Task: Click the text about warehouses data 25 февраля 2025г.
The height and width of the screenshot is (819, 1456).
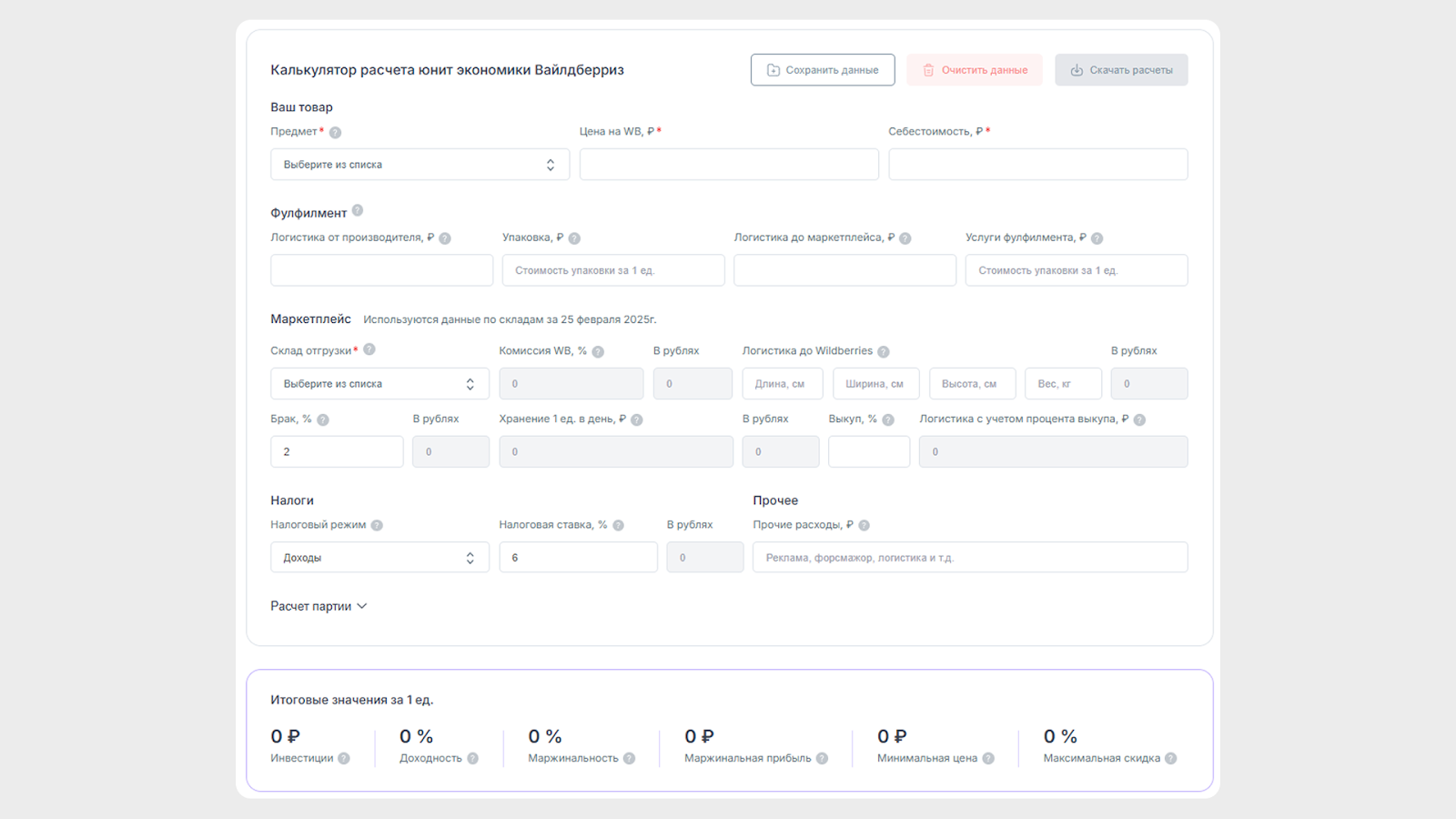Action: 510,319
